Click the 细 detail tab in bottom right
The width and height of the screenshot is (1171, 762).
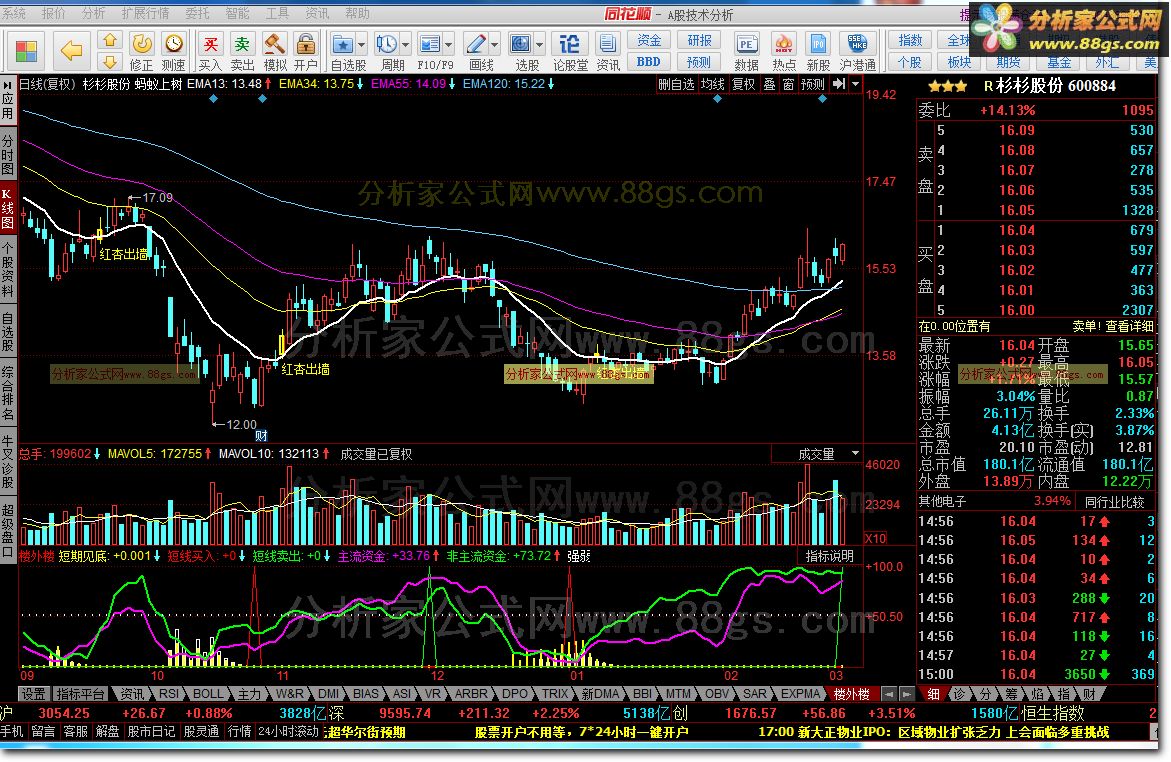tap(934, 694)
